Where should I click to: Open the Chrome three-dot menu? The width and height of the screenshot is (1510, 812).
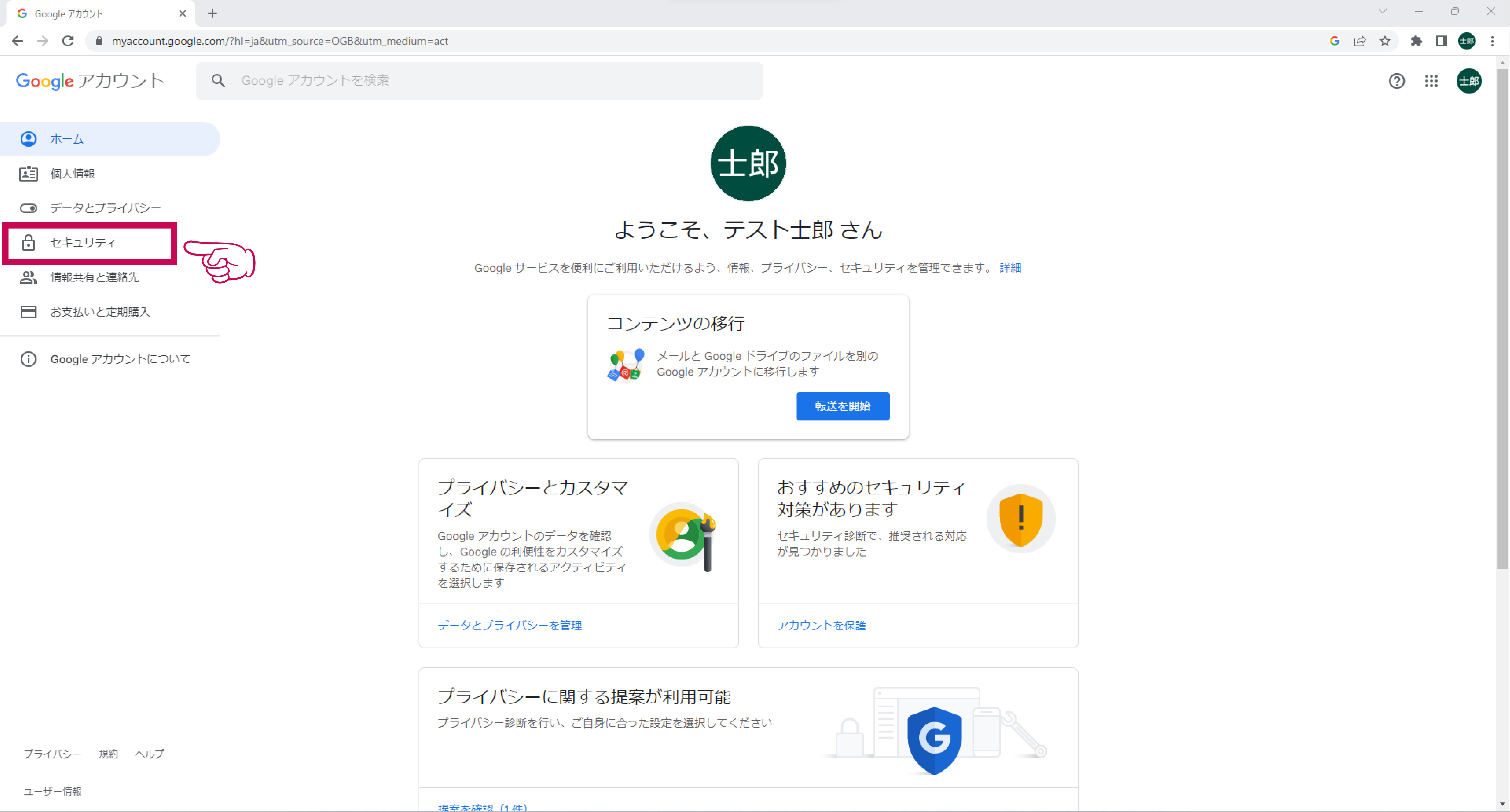pos(1492,41)
